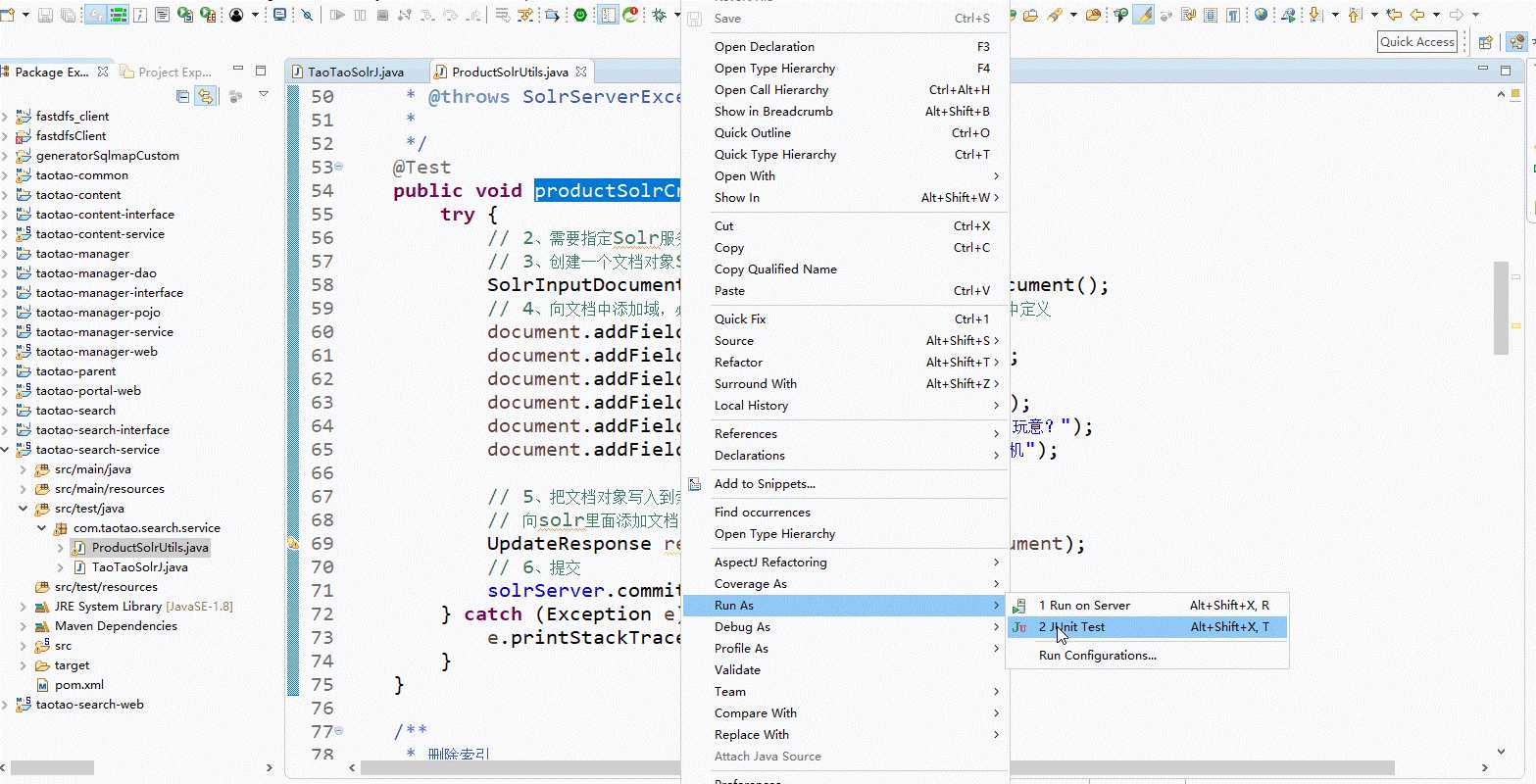Screen dimensions: 1536x784
Task: Click the Last Edit Location icon
Action: 1394,15
